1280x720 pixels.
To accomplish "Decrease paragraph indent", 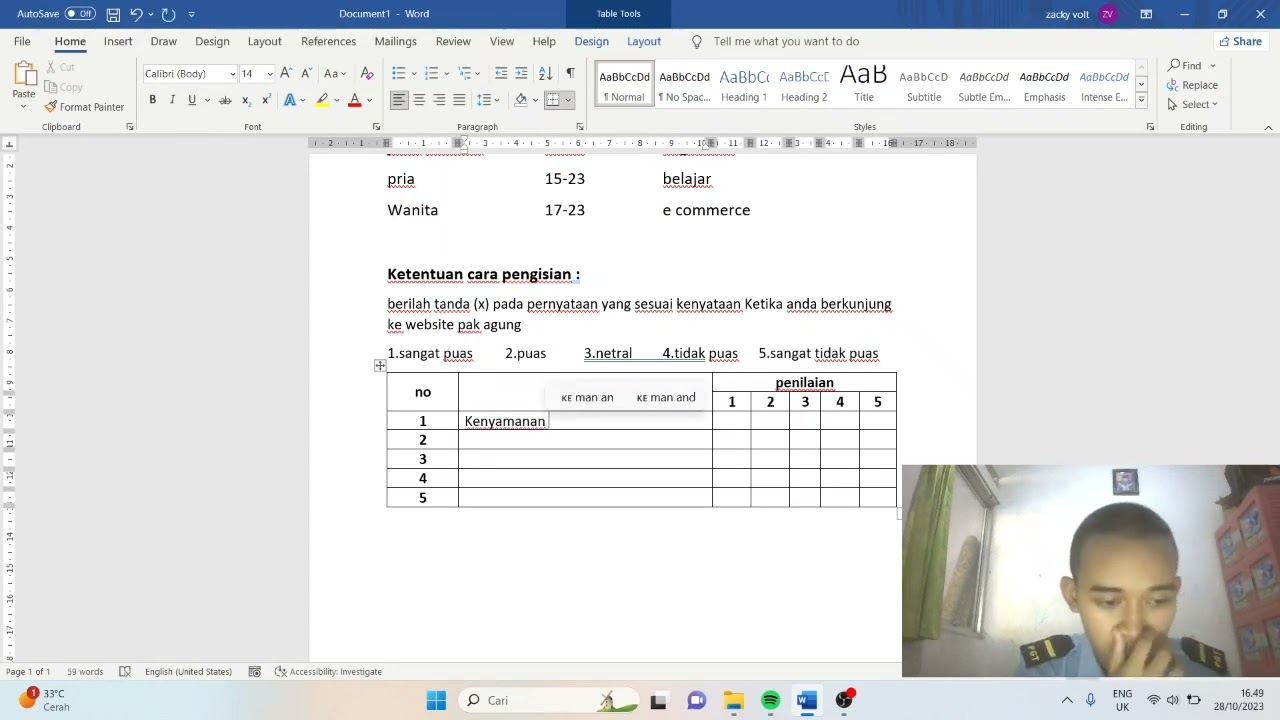I will [501, 73].
